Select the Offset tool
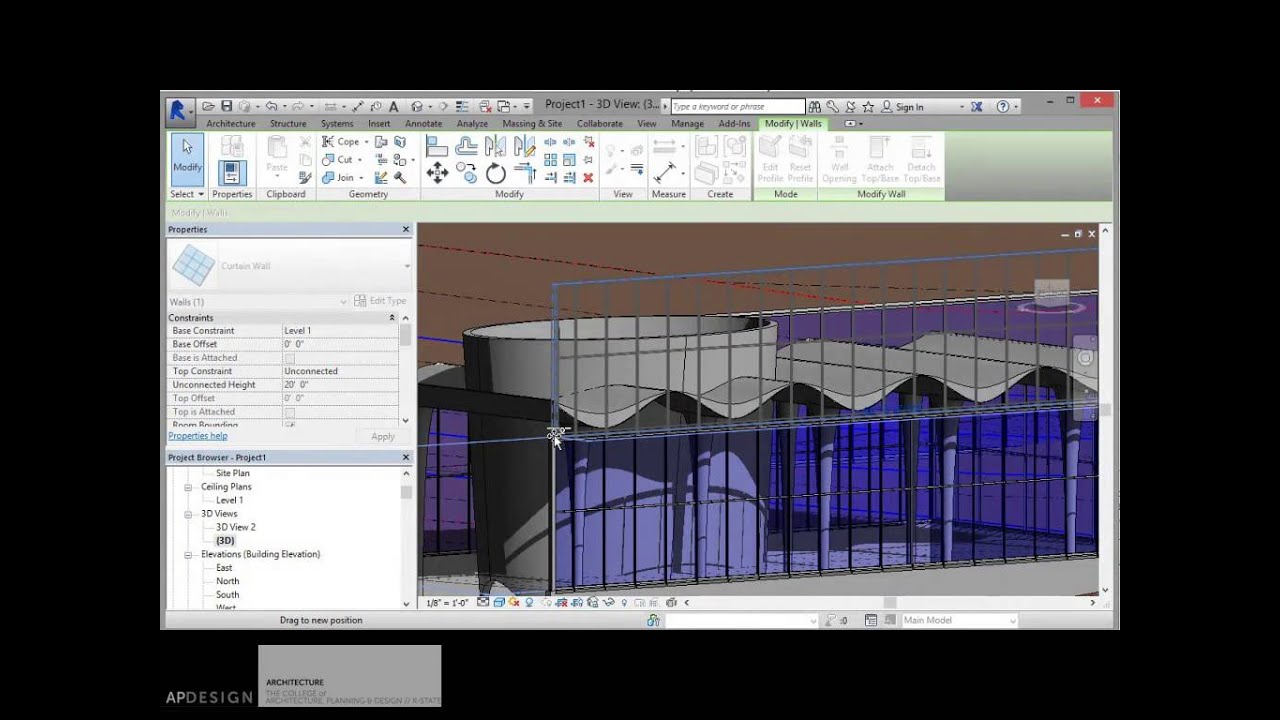Viewport: 1280px width, 720px height. click(466, 146)
